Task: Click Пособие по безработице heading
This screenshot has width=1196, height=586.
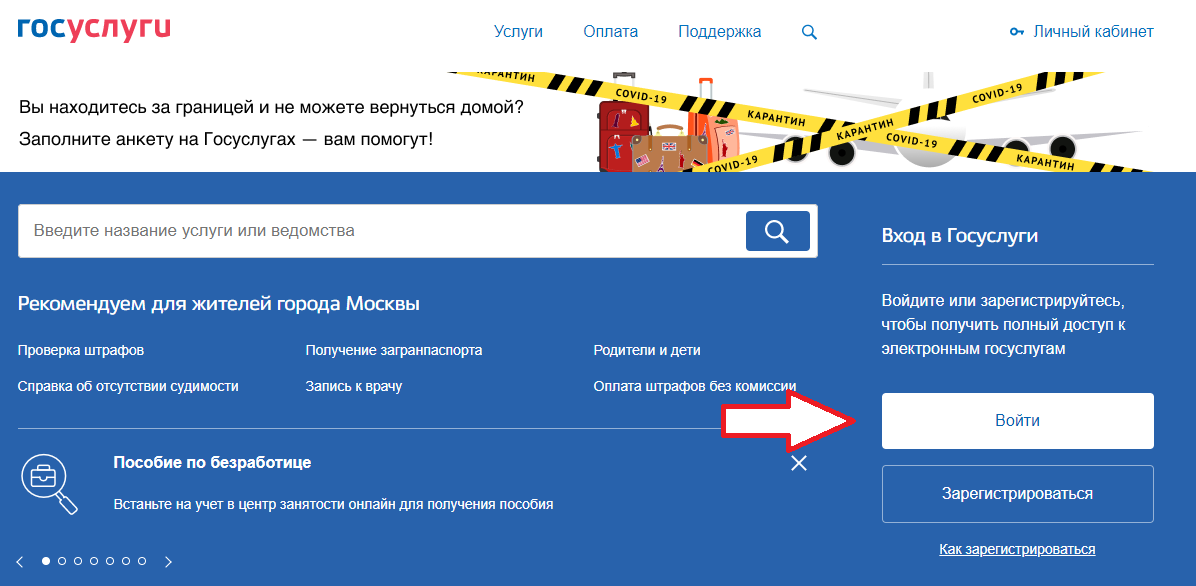Action: [212, 462]
